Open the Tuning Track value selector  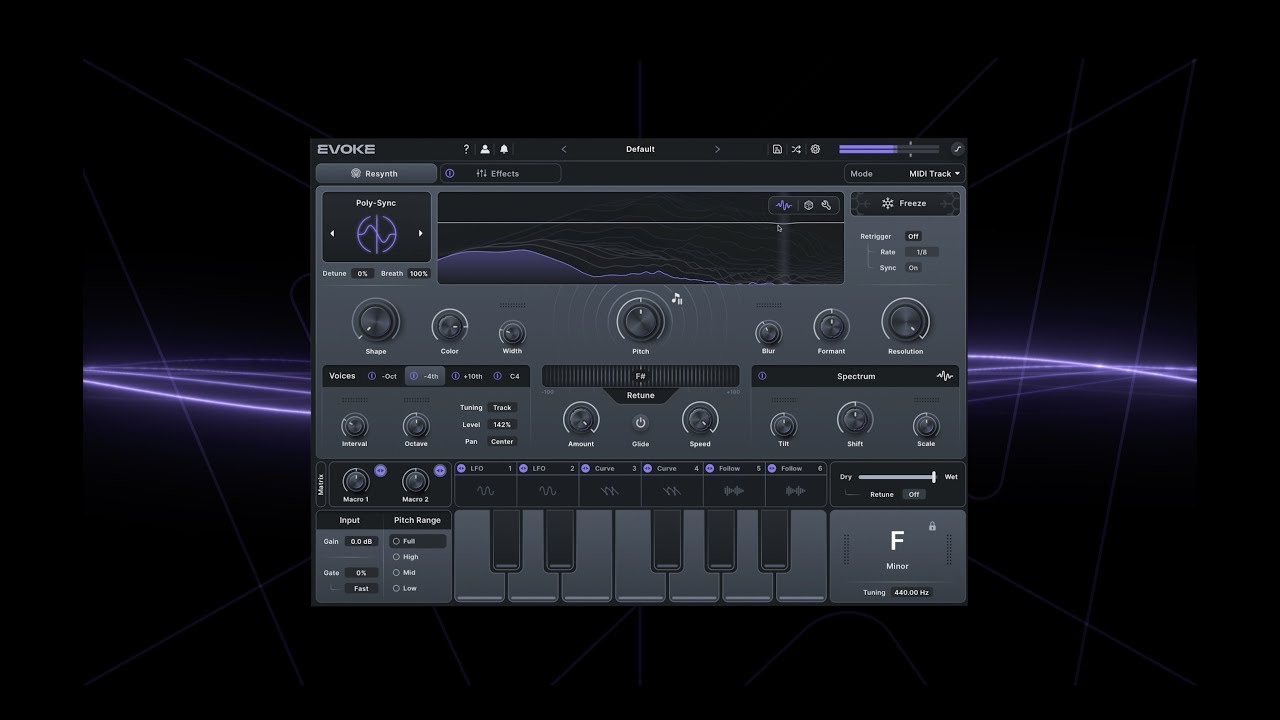click(x=502, y=407)
